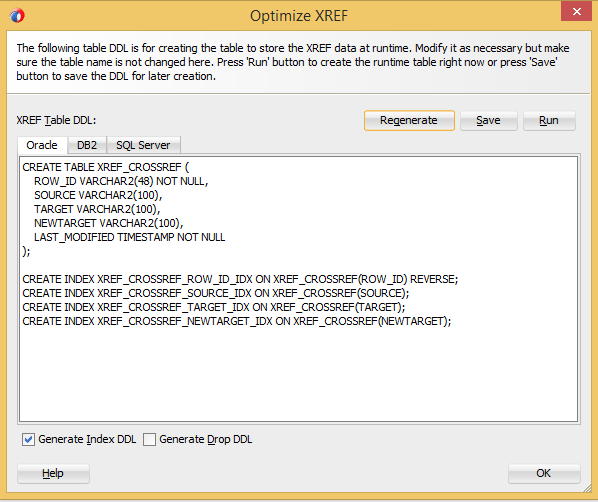Open the SQL Server tab
This screenshot has height=502, width=598.
click(x=143, y=145)
